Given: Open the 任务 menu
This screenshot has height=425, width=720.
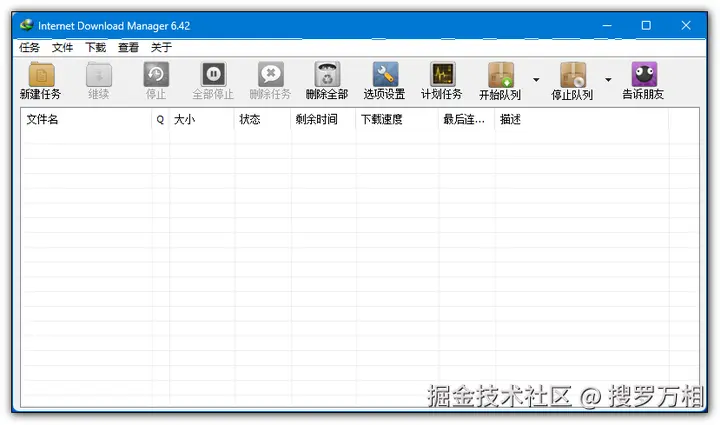Looking at the screenshot, I should [x=29, y=47].
